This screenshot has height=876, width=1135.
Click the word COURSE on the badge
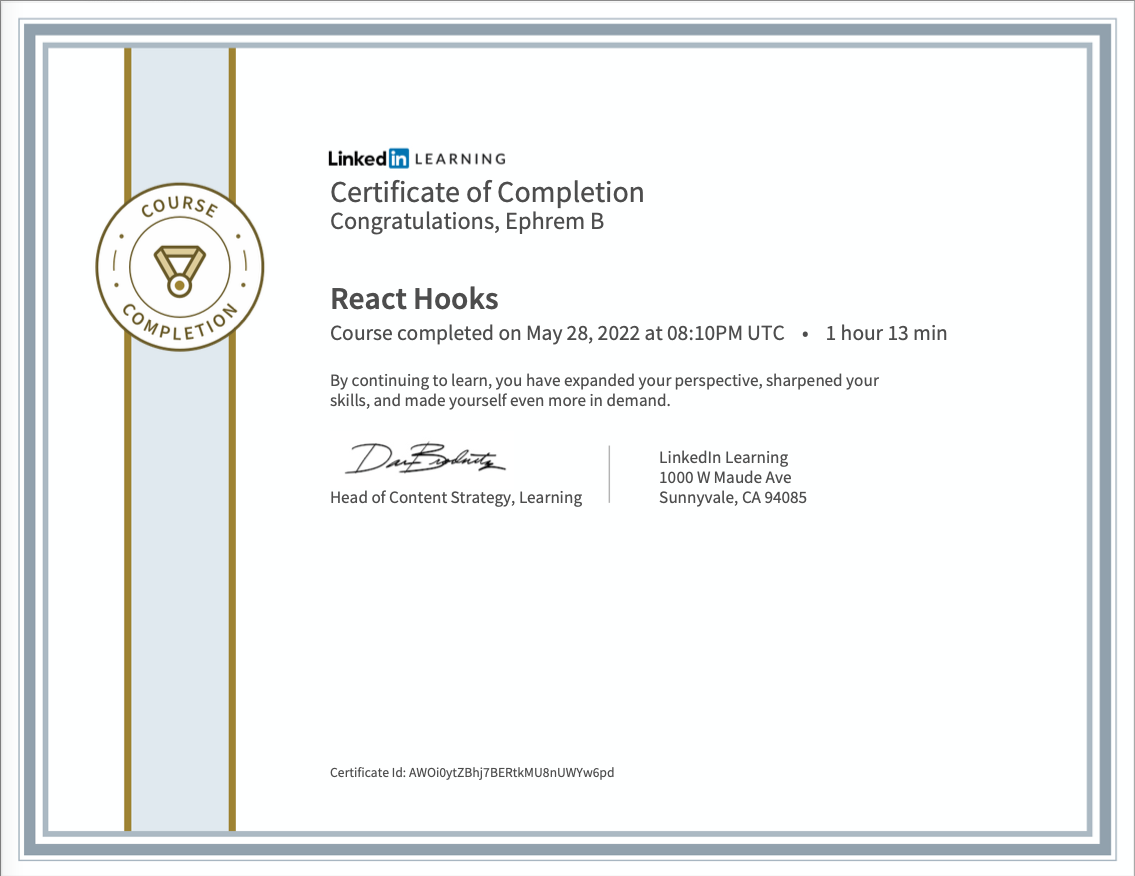coord(179,208)
